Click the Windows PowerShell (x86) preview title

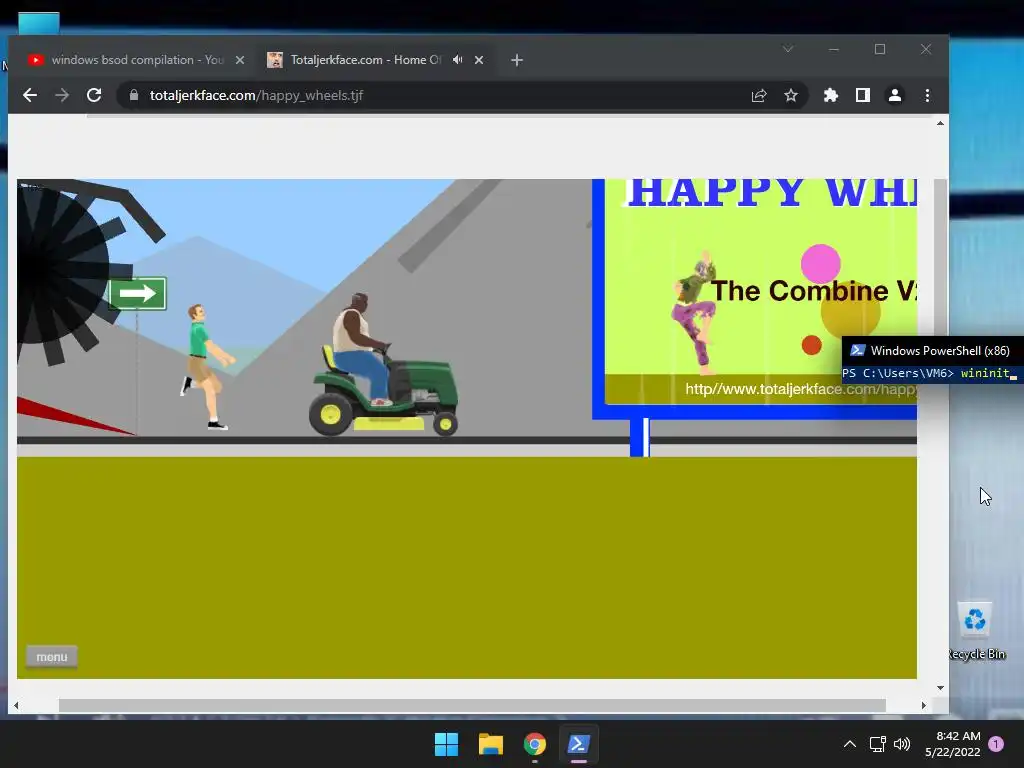[x=940, y=351]
